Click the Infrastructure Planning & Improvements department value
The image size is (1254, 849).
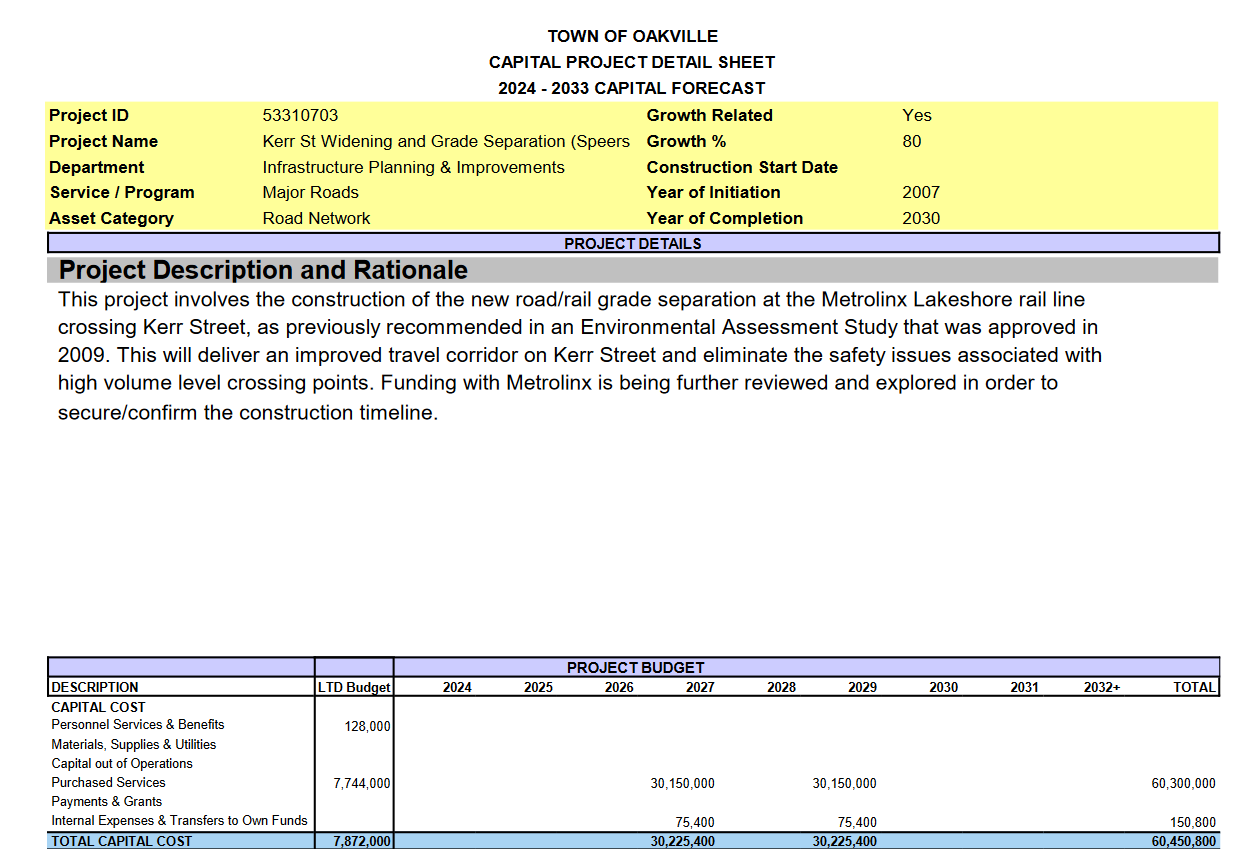(413, 167)
